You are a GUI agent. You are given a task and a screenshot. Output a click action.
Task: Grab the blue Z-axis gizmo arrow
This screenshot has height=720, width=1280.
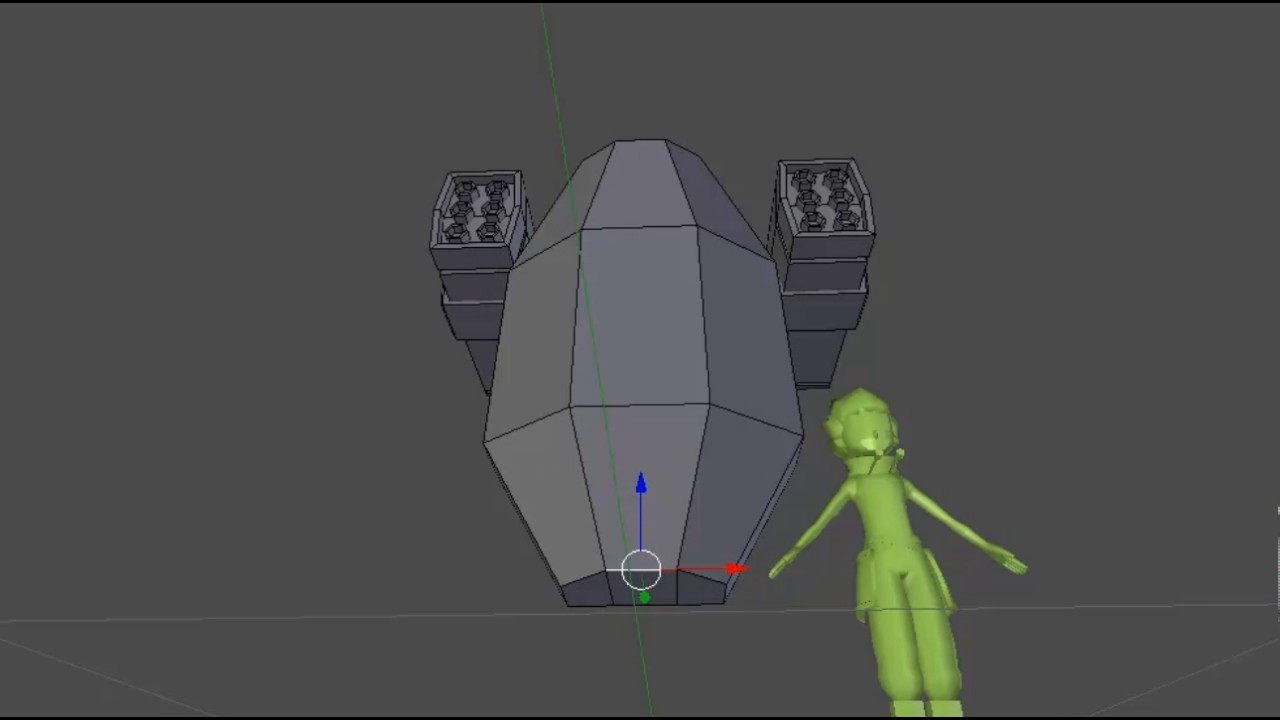pyautogui.click(x=641, y=485)
